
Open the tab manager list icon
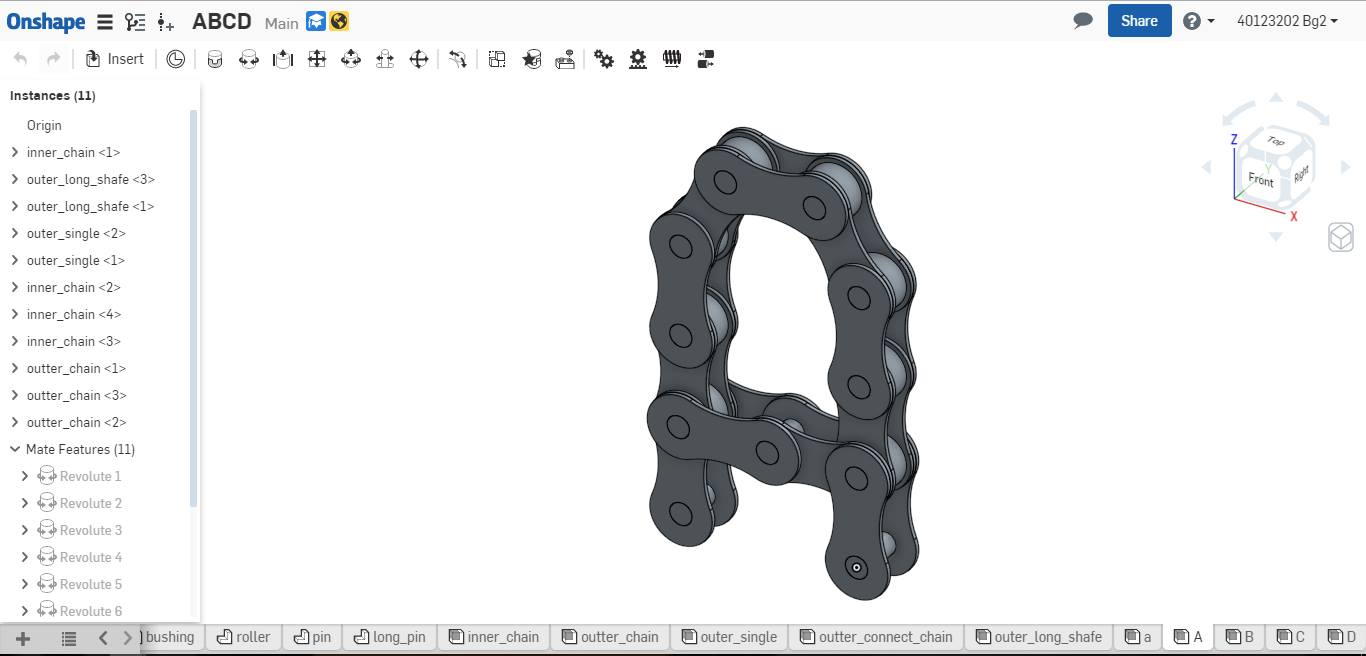coord(69,638)
